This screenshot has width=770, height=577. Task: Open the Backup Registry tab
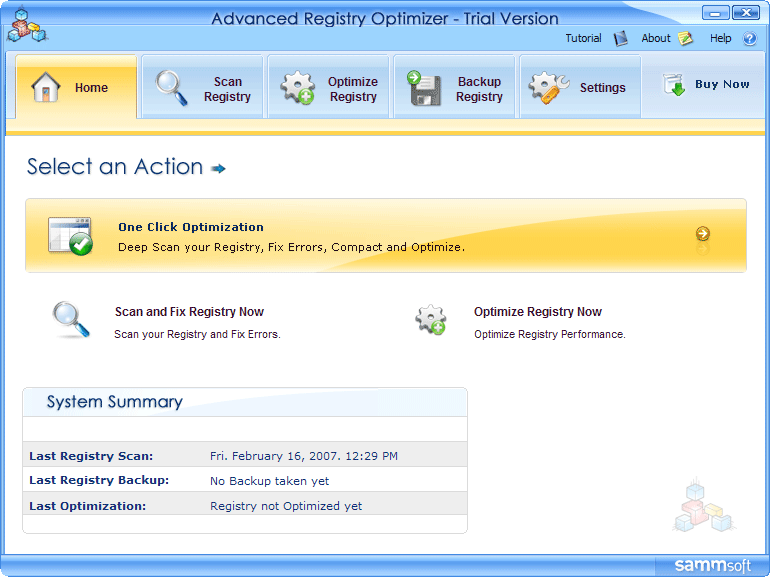[x=455, y=87]
